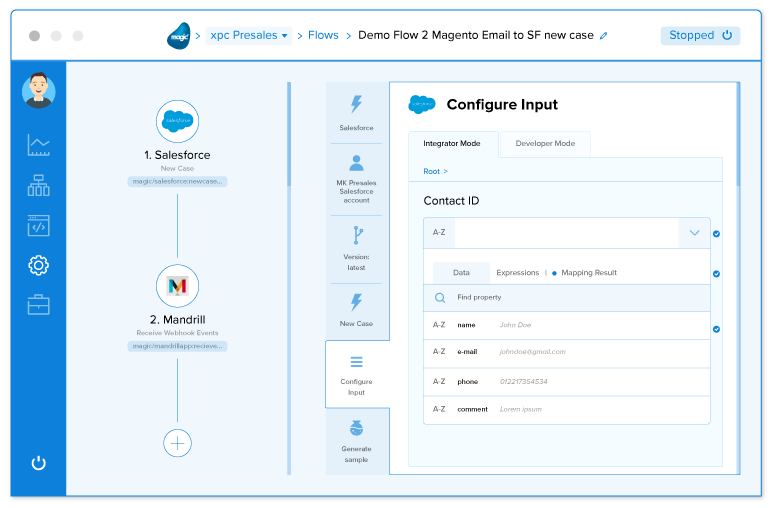Toggle the check mark beside Contact ID field

[716, 234]
